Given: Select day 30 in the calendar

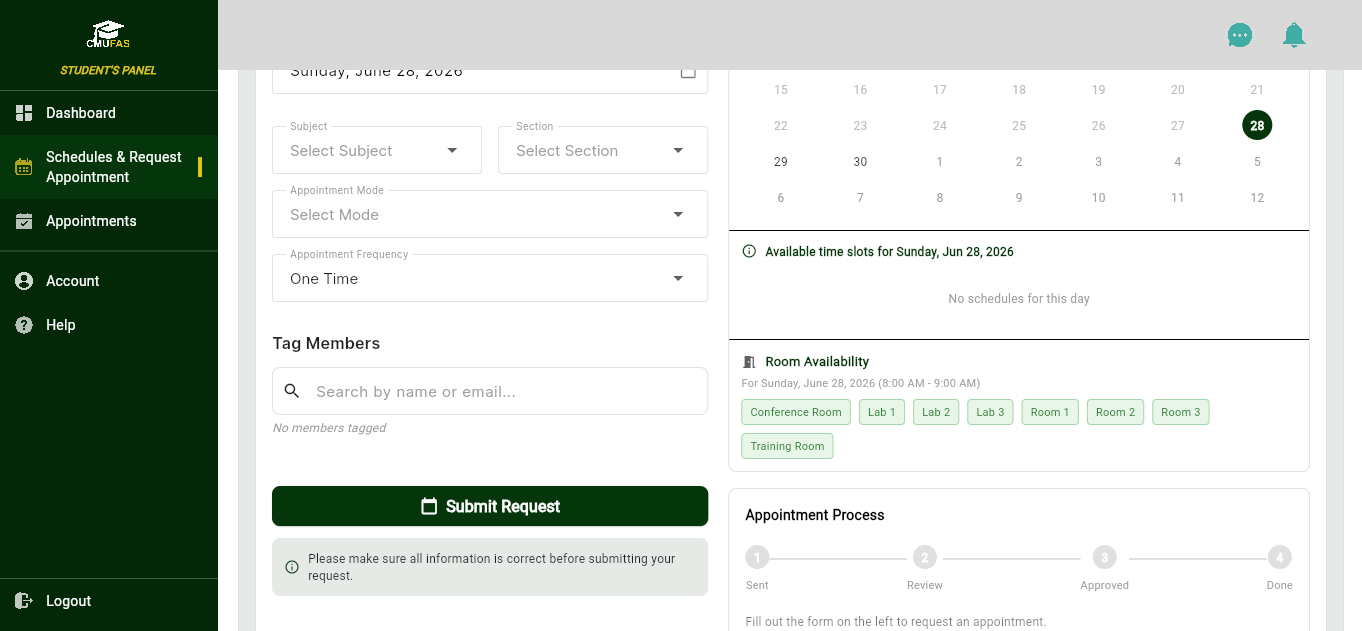Looking at the screenshot, I should pos(860,162).
